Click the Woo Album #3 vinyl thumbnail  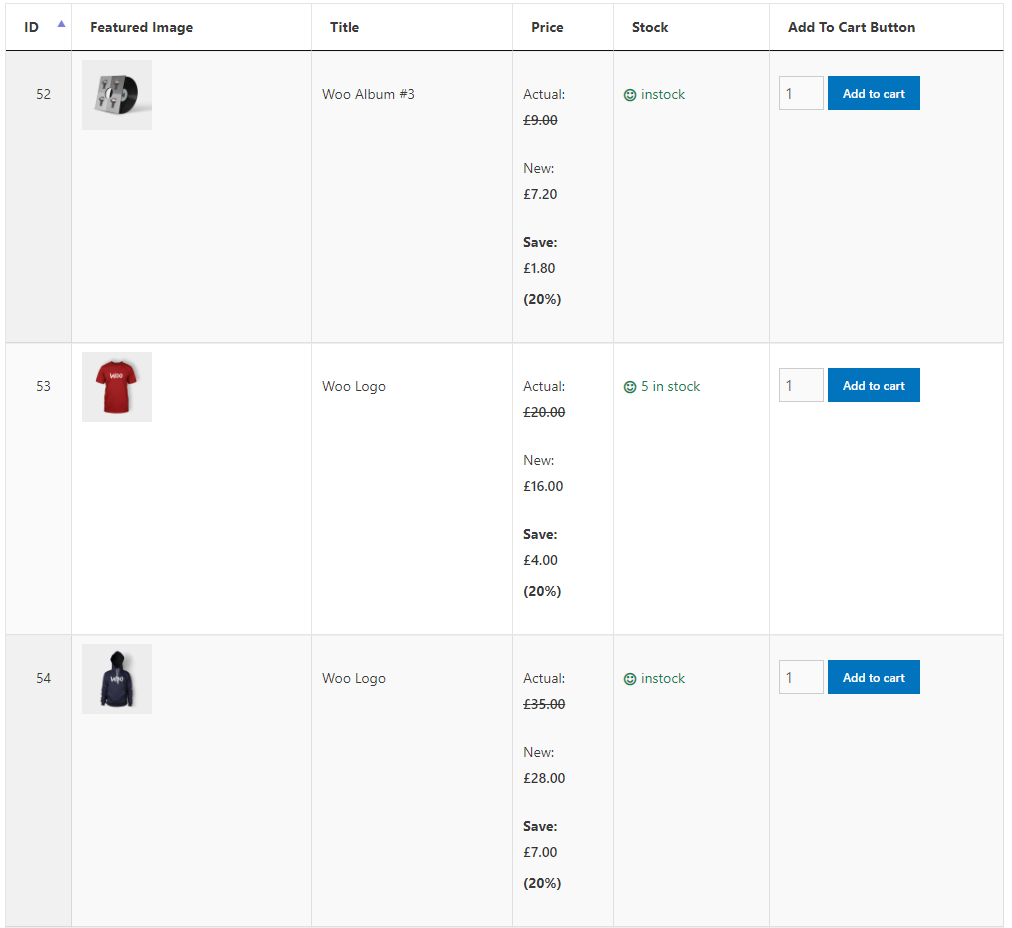coord(116,95)
